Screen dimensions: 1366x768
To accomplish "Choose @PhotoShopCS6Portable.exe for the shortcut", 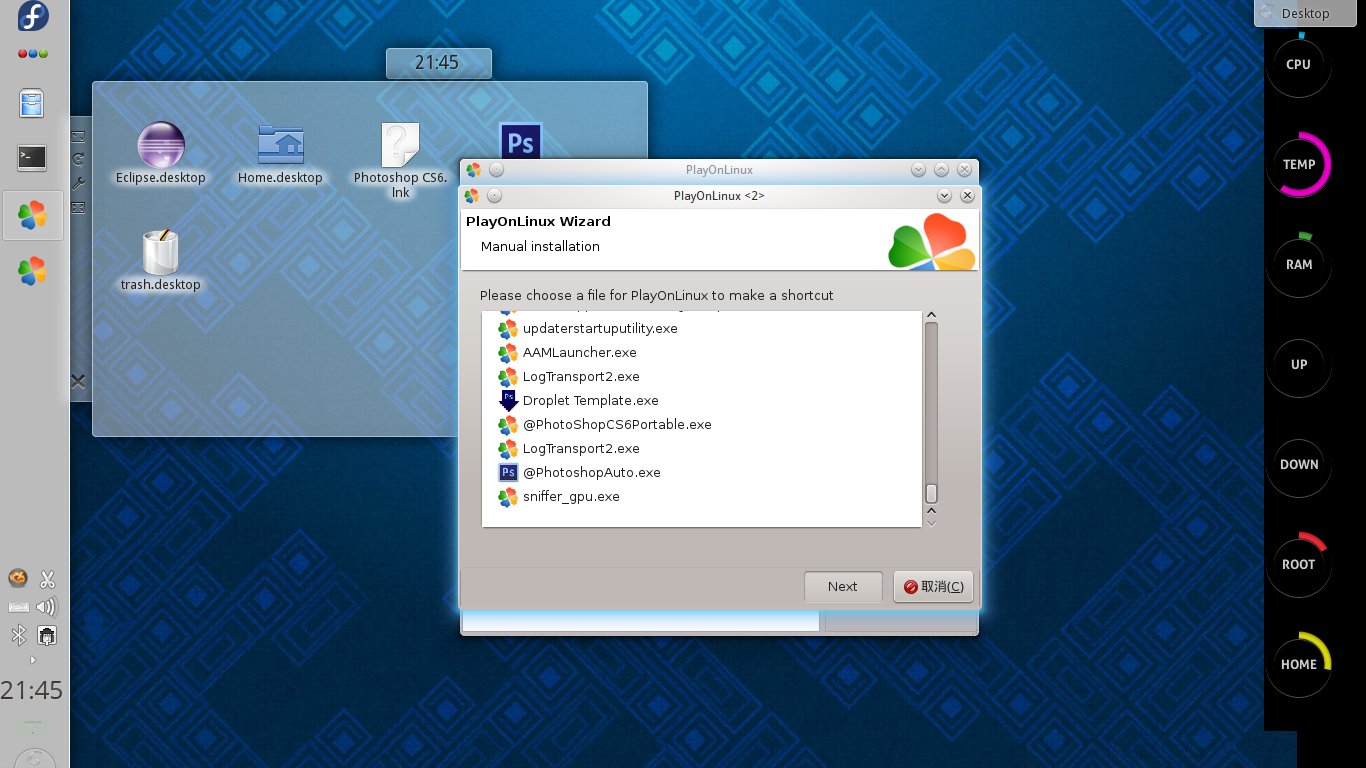I will pyautogui.click(x=617, y=424).
